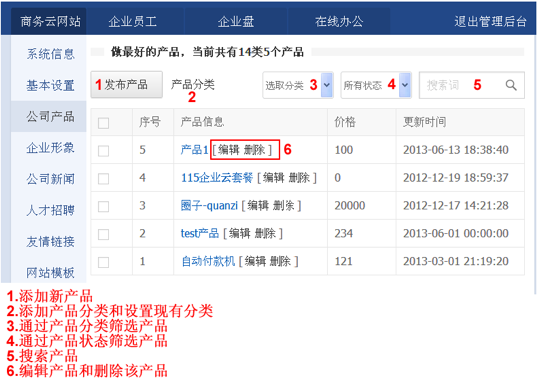
Task: Open the 选取分类 dropdown
Action: pos(298,85)
